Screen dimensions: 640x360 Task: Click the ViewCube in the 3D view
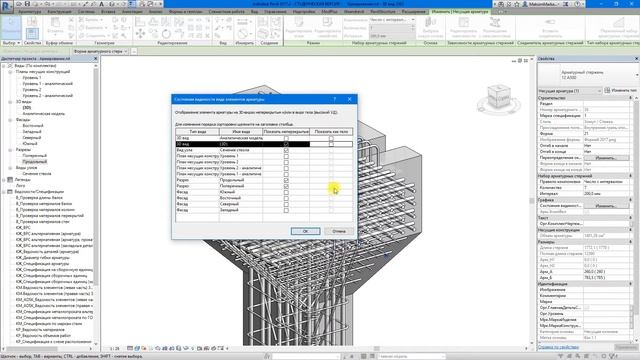point(498,98)
